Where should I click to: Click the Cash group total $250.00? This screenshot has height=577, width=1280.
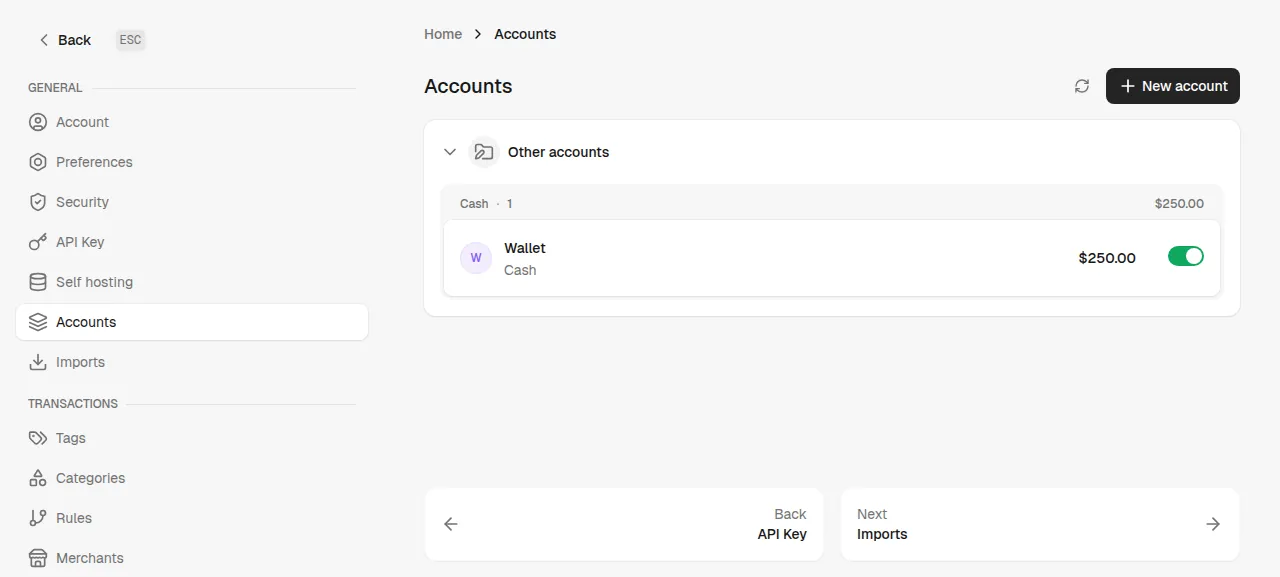click(x=1179, y=203)
